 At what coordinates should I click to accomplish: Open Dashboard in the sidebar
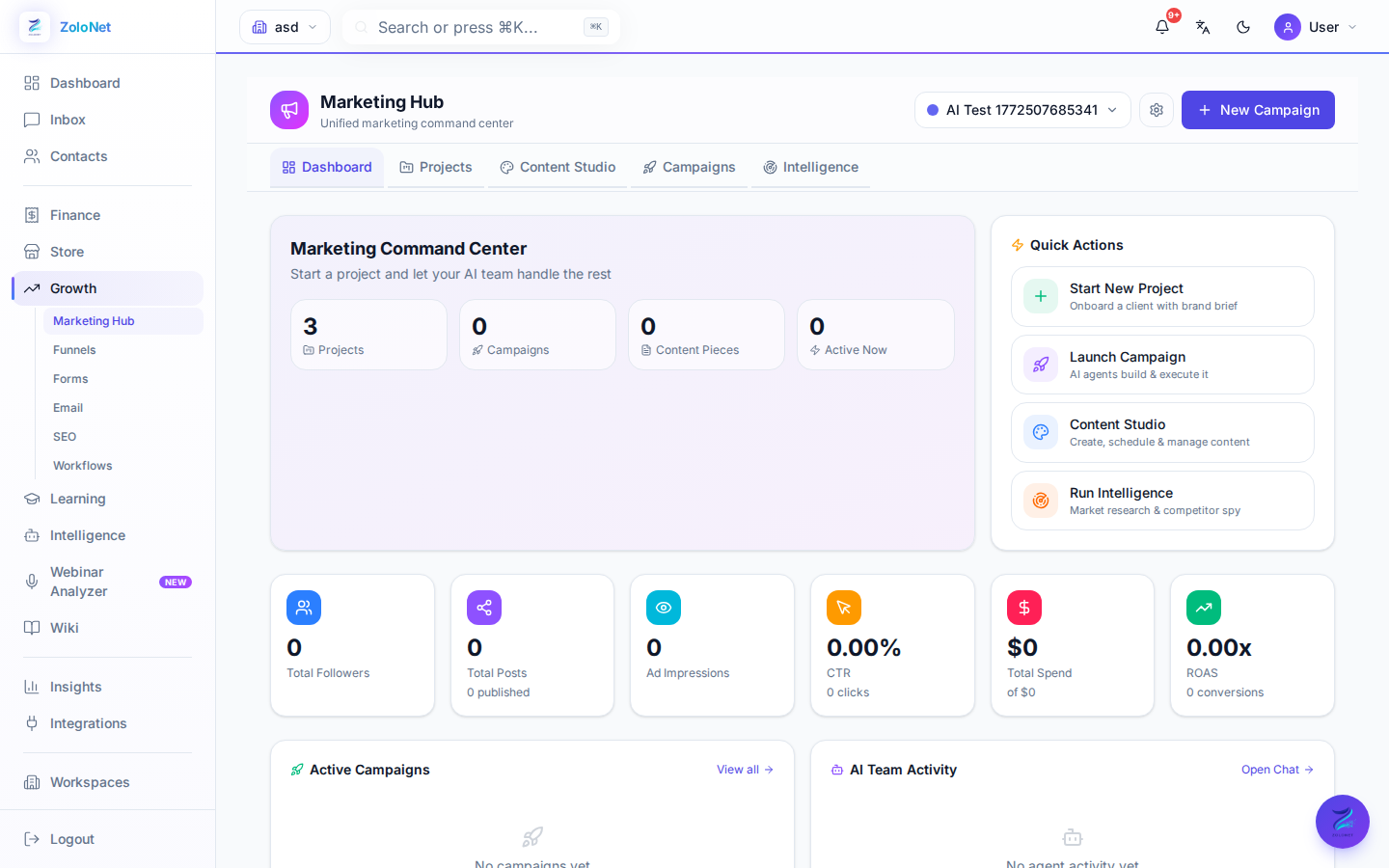coord(107,83)
